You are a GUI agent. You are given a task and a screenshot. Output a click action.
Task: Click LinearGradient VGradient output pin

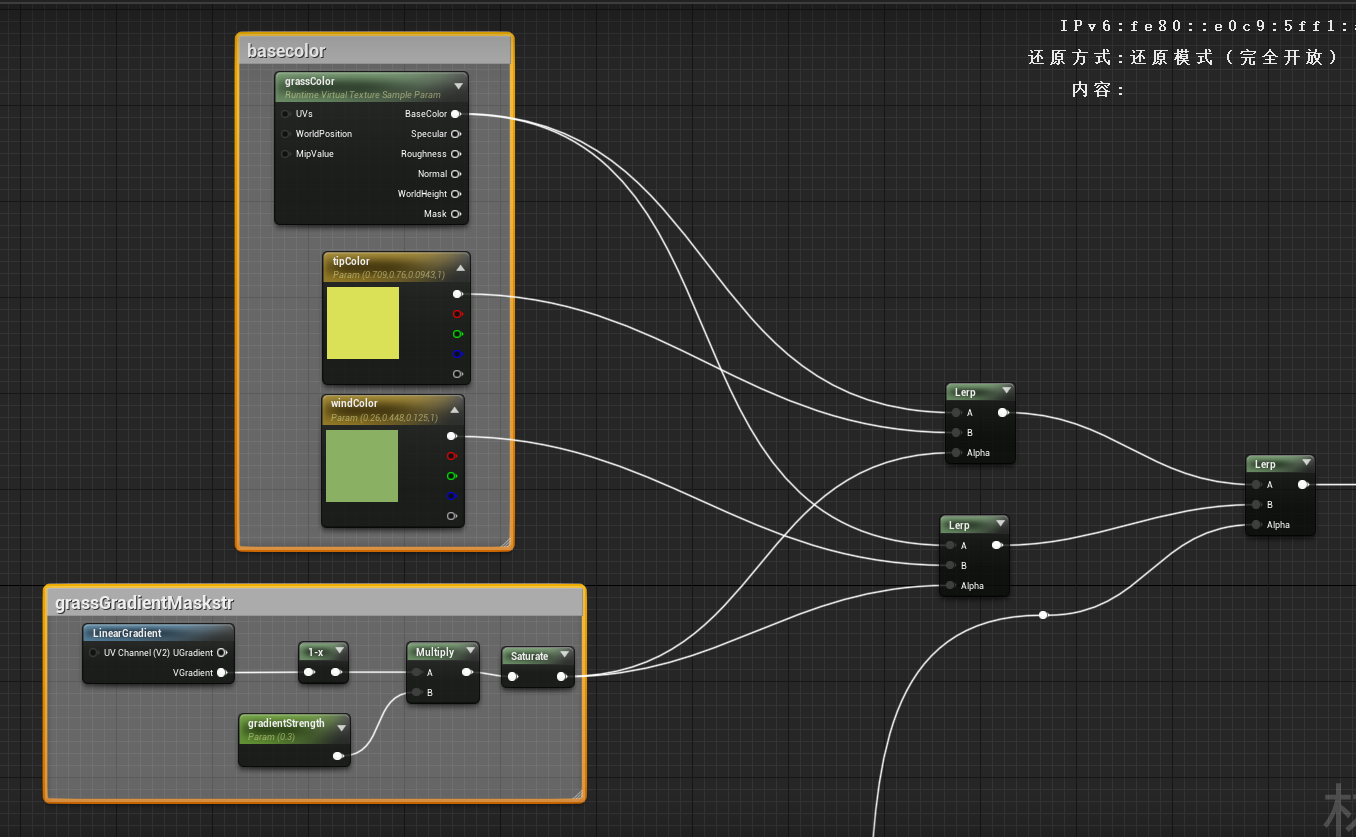click(x=221, y=673)
